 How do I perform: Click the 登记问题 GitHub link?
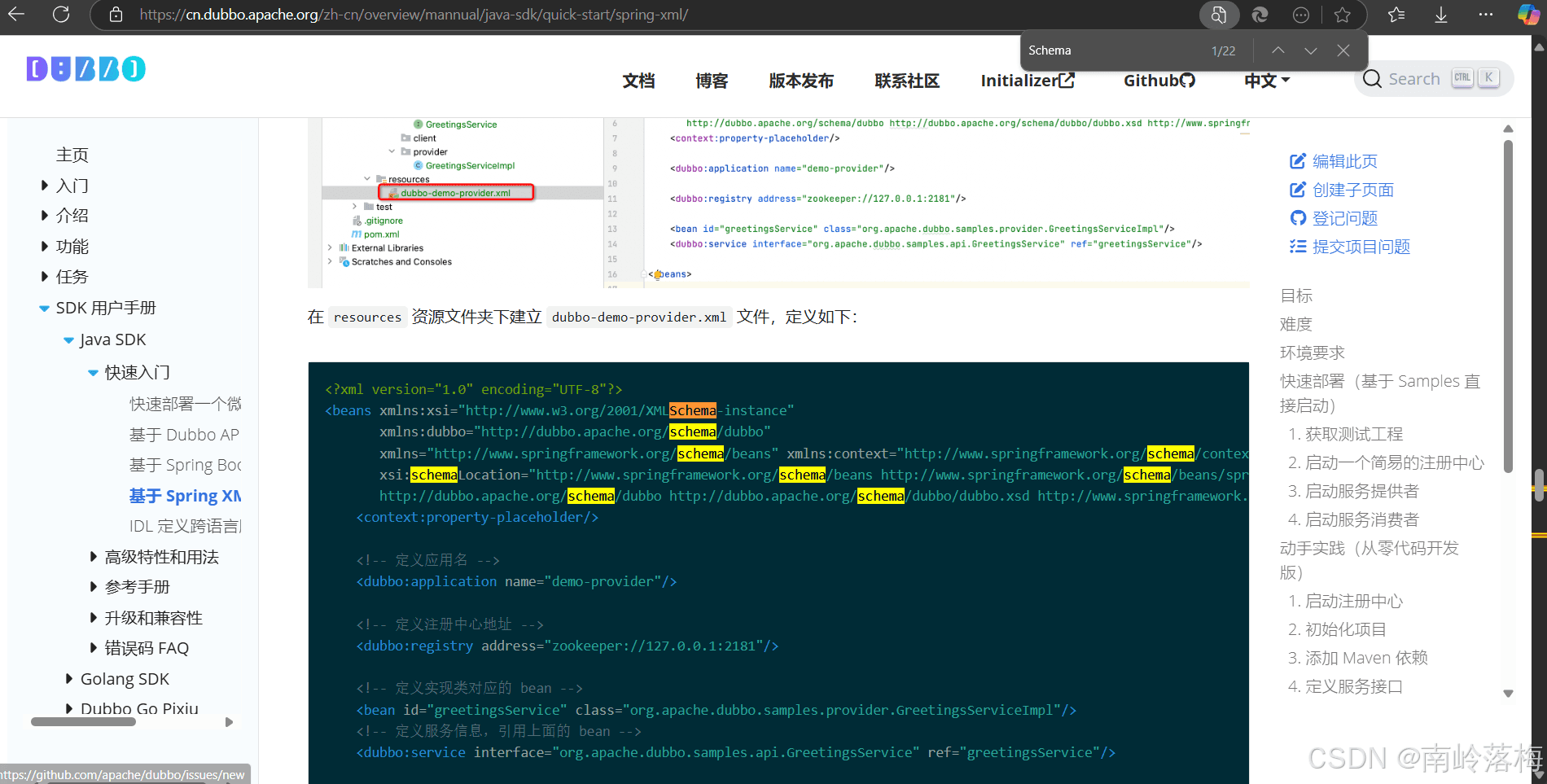tap(1344, 218)
